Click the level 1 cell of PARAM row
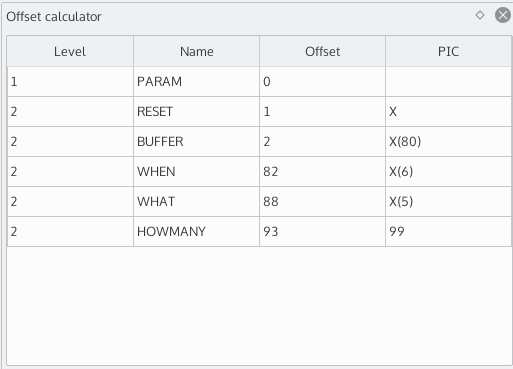 tap(70, 82)
